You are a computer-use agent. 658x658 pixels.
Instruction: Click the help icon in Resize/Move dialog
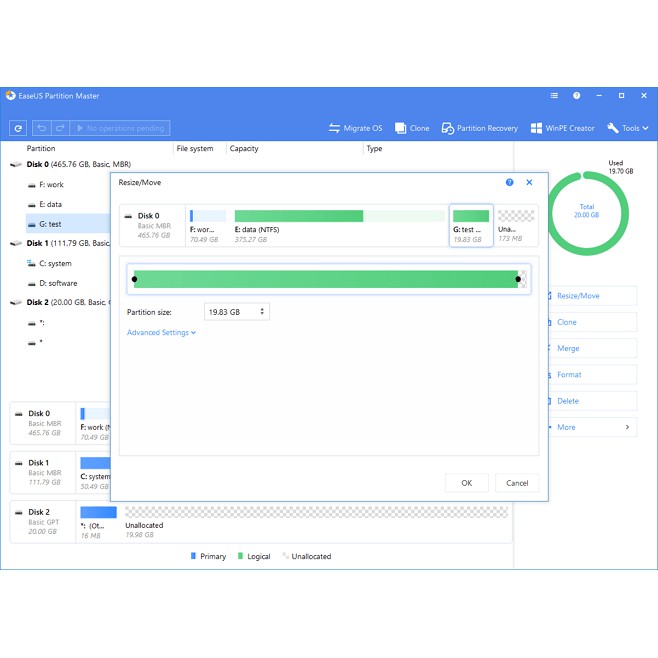510,183
